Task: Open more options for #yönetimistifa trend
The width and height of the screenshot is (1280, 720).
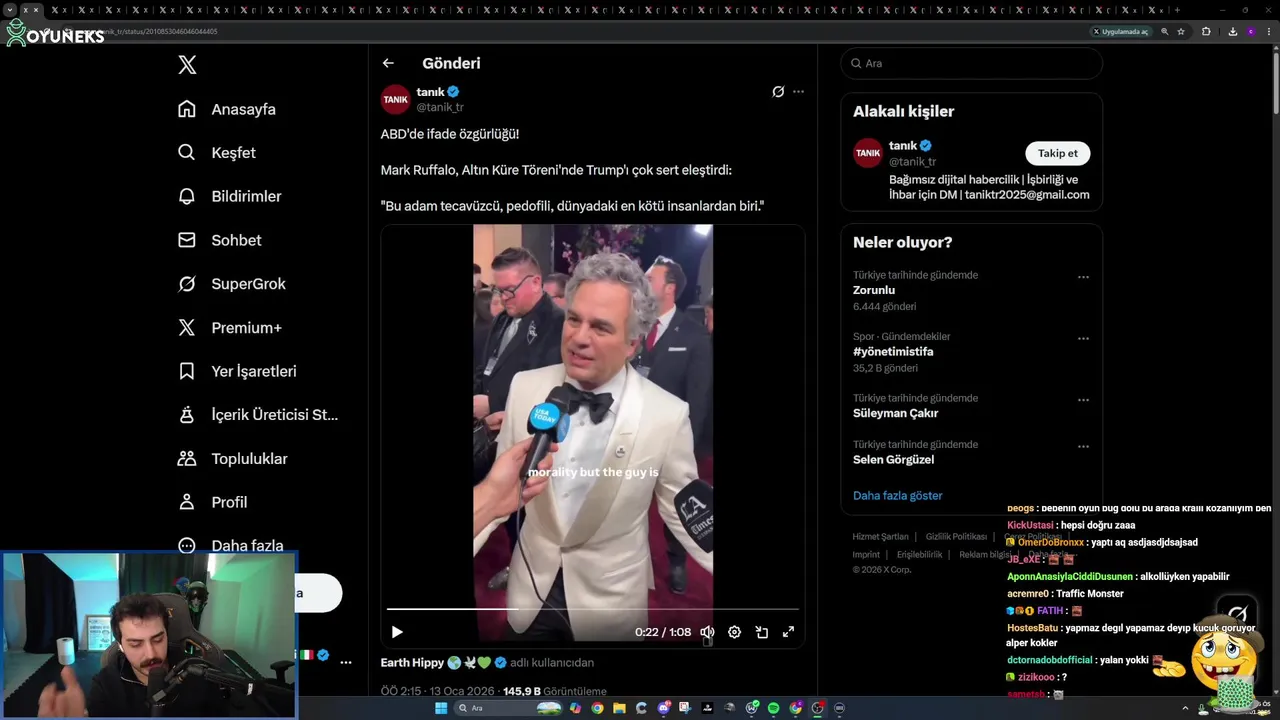Action: click(x=1083, y=339)
